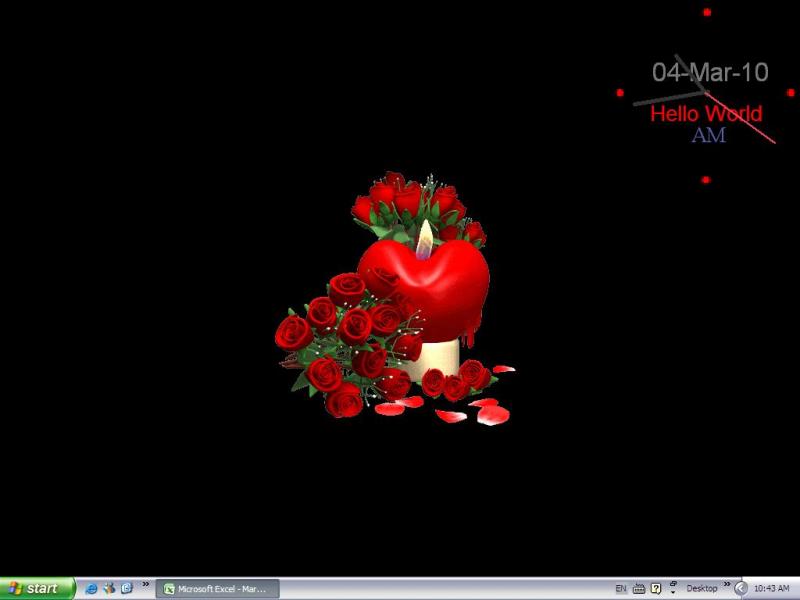800x600 pixels.
Task: Click the language bar keyboard icon
Action: (x=639, y=589)
